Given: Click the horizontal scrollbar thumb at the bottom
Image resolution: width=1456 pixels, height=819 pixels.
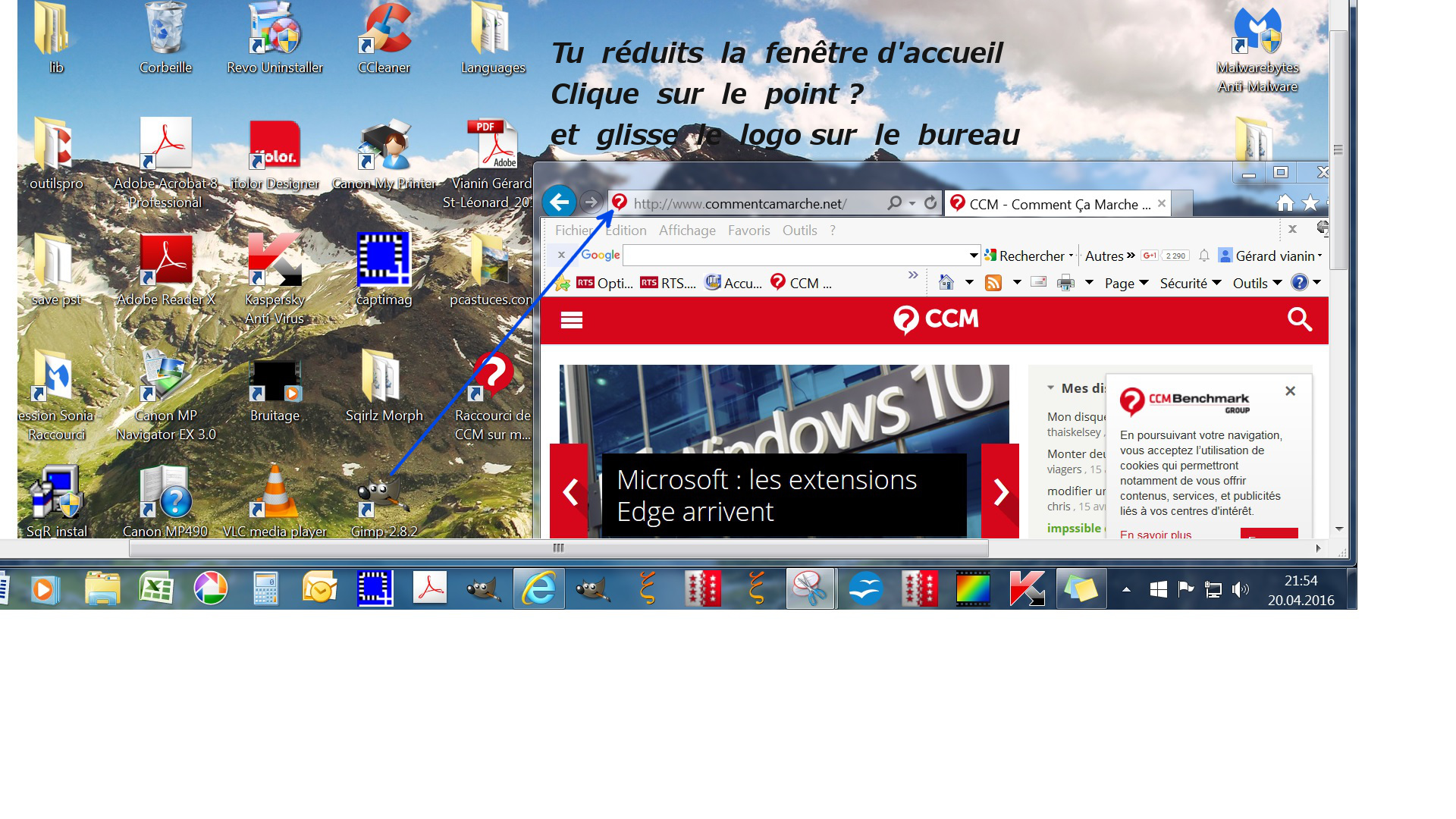Looking at the screenshot, I should tap(559, 548).
